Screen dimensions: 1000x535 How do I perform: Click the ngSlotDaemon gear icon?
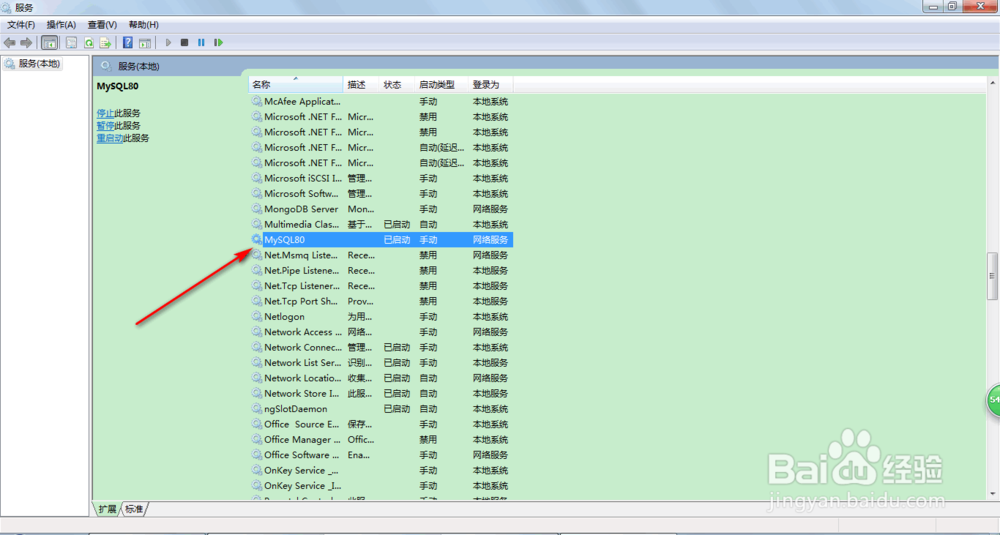[256, 409]
